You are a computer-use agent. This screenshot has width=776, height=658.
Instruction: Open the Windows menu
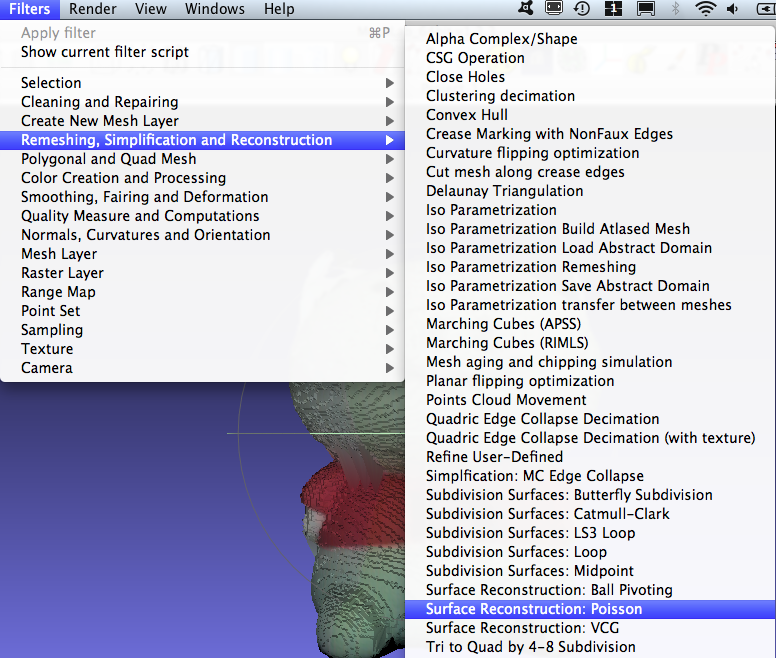tap(215, 9)
